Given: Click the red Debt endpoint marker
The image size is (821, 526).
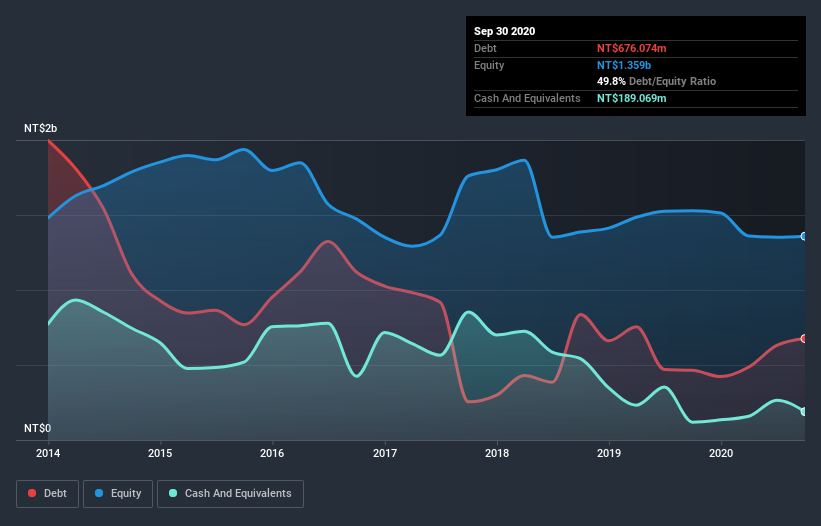Looking at the screenshot, I should click(804, 339).
